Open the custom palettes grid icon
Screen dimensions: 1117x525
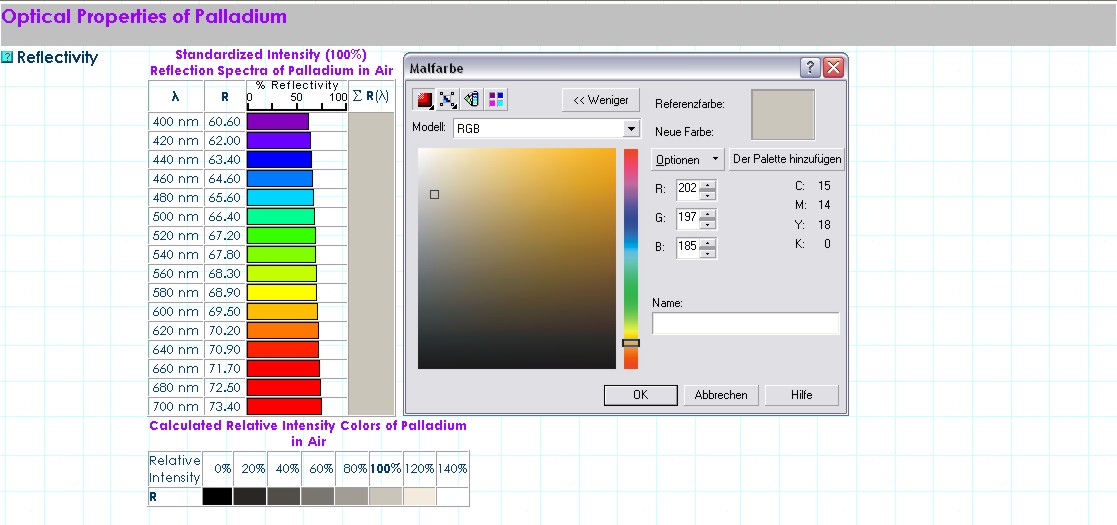click(x=496, y=100)
